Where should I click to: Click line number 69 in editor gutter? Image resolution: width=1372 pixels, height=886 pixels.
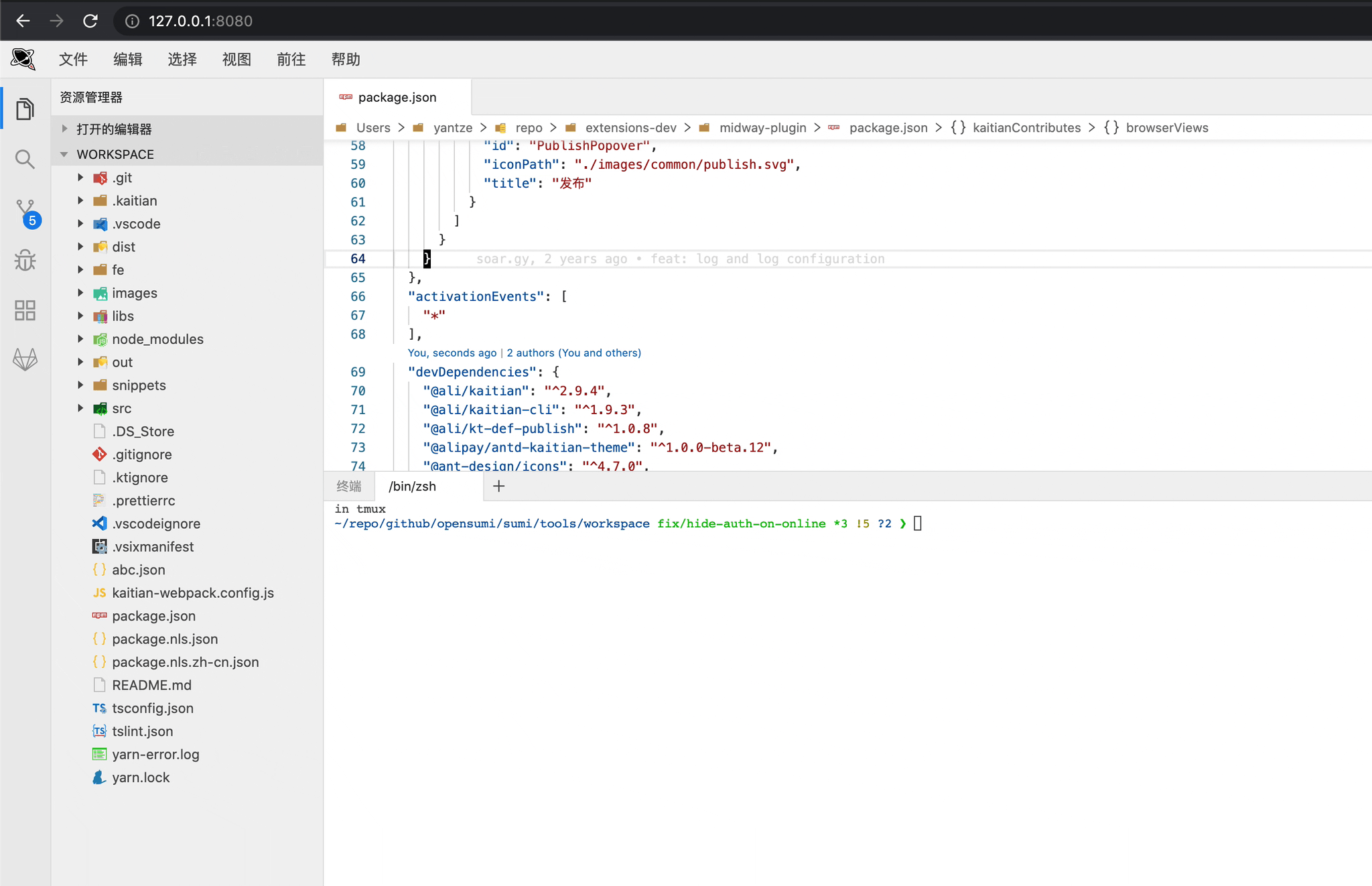(x=358, y=372)
